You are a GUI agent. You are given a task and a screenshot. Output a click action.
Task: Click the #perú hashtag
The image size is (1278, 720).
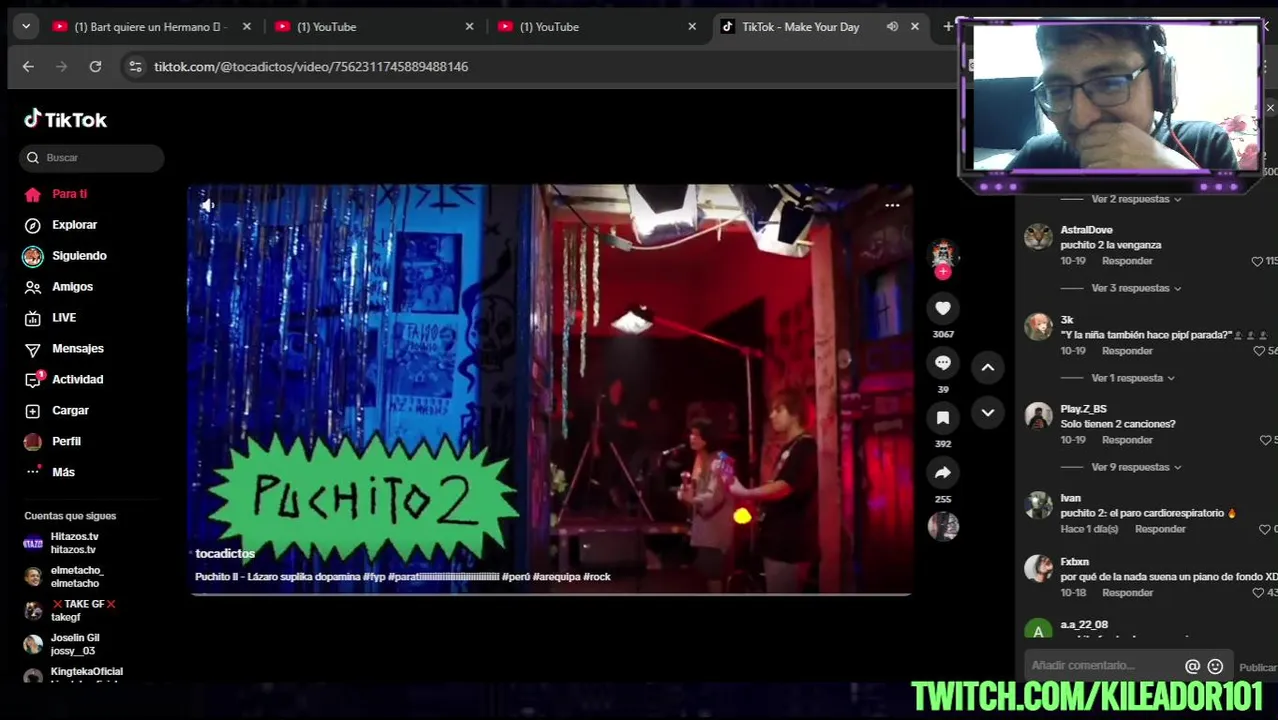[x=516, y=577]
